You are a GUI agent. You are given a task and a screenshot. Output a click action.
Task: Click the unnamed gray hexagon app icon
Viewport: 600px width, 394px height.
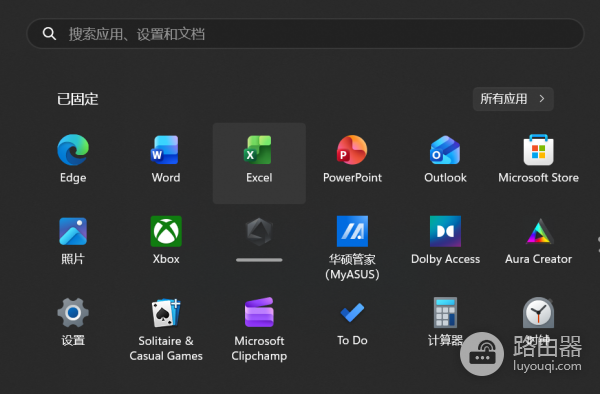(x=259, y=232)
